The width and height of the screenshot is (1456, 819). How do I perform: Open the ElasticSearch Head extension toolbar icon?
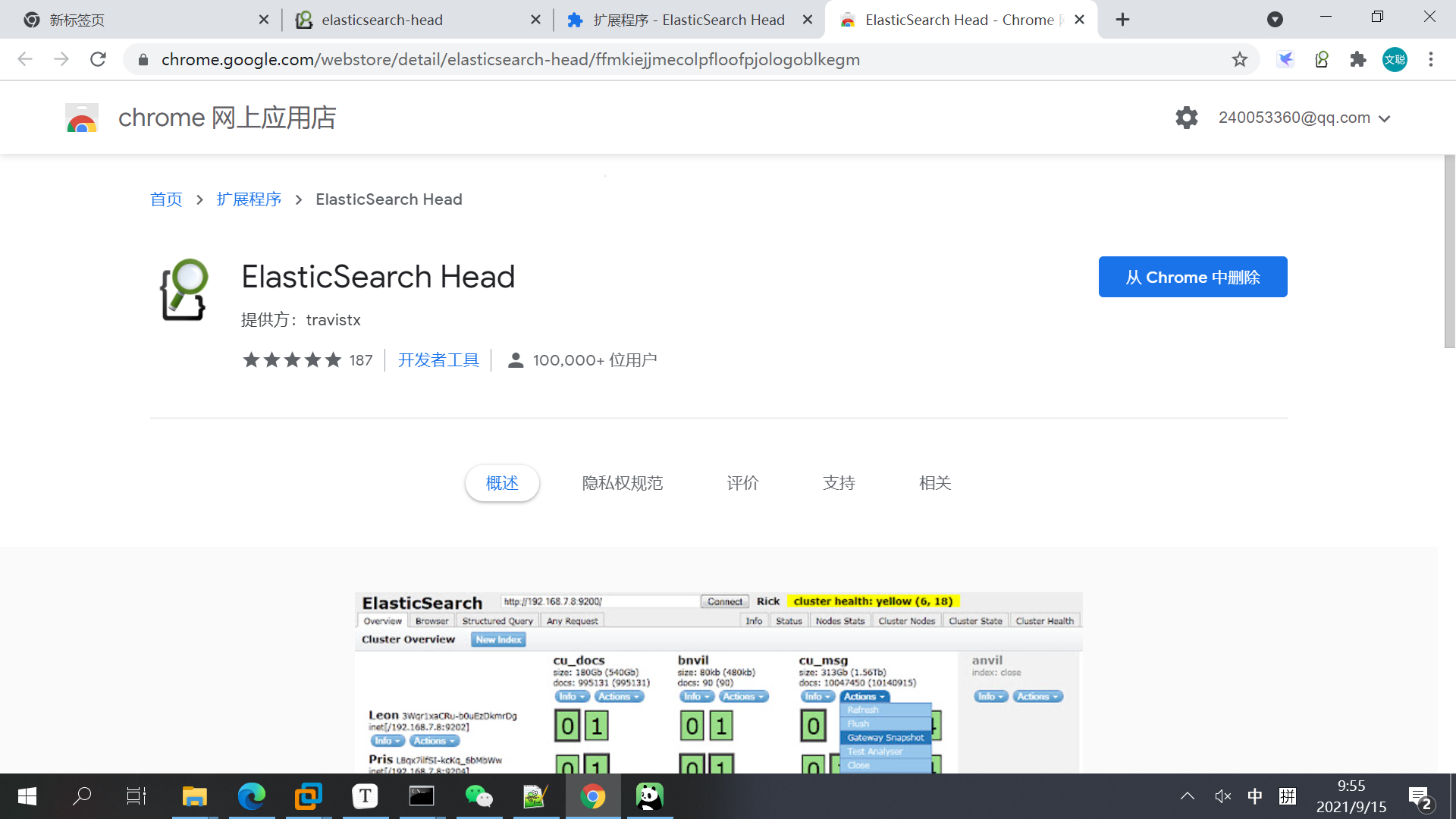[x=1322, y=59]
